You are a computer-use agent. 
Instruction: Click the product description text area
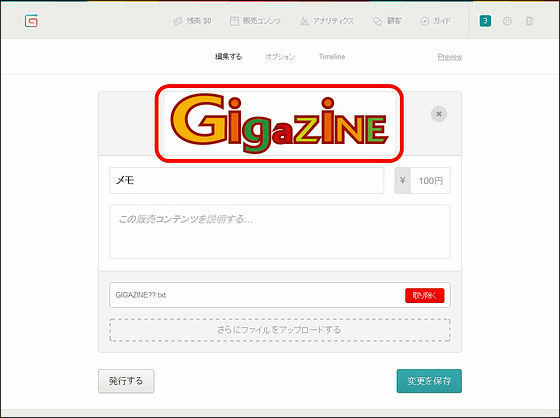[280, 232]
